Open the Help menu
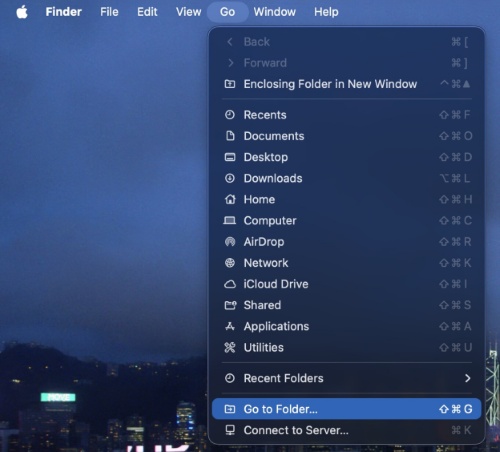The height and width of the screenshot is (452, 500). (326, 12)
